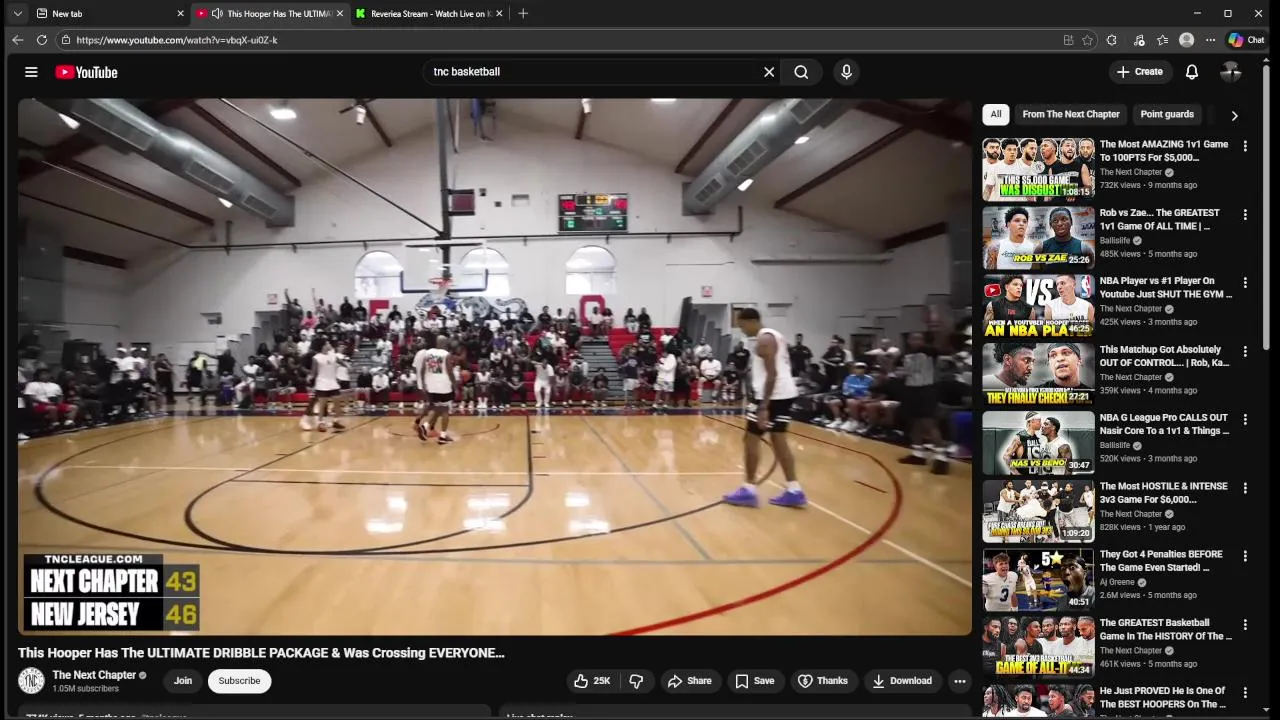Click the magnifier search button
Screen dimensions: 1280x720
pyautogui.click(x=801, y=72)
